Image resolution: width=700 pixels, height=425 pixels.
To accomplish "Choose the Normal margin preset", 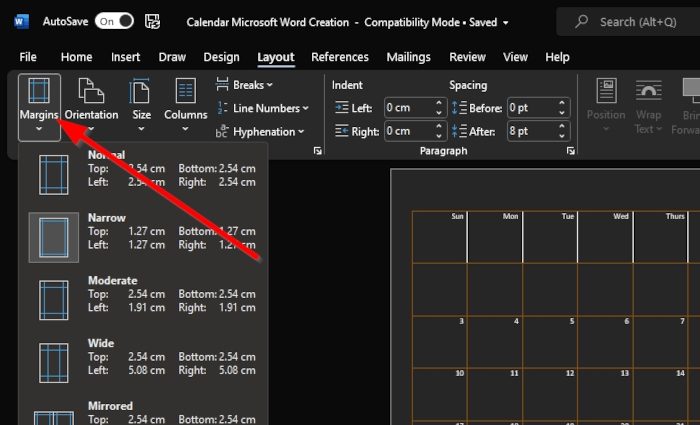I will click(143, 174).
